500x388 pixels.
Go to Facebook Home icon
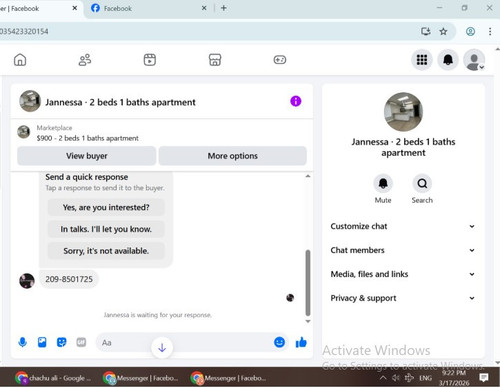point(20,60)
